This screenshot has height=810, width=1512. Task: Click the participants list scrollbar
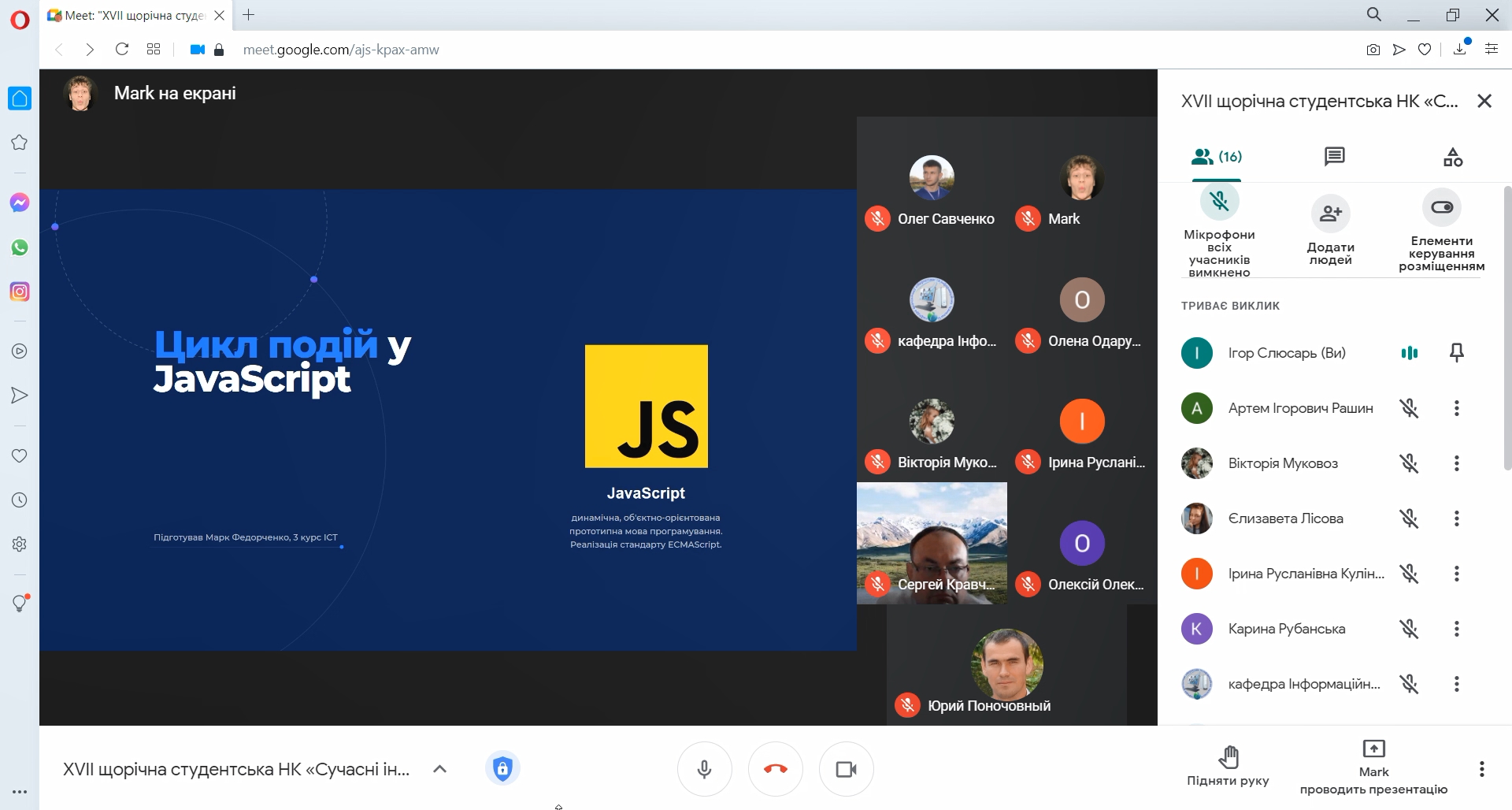click(1507, 327)
